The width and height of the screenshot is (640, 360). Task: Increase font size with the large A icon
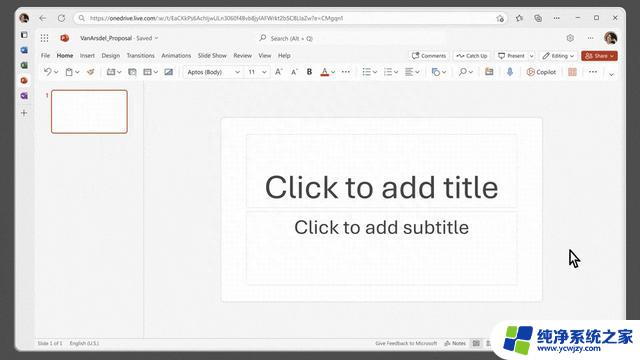(x=278, y=72)
